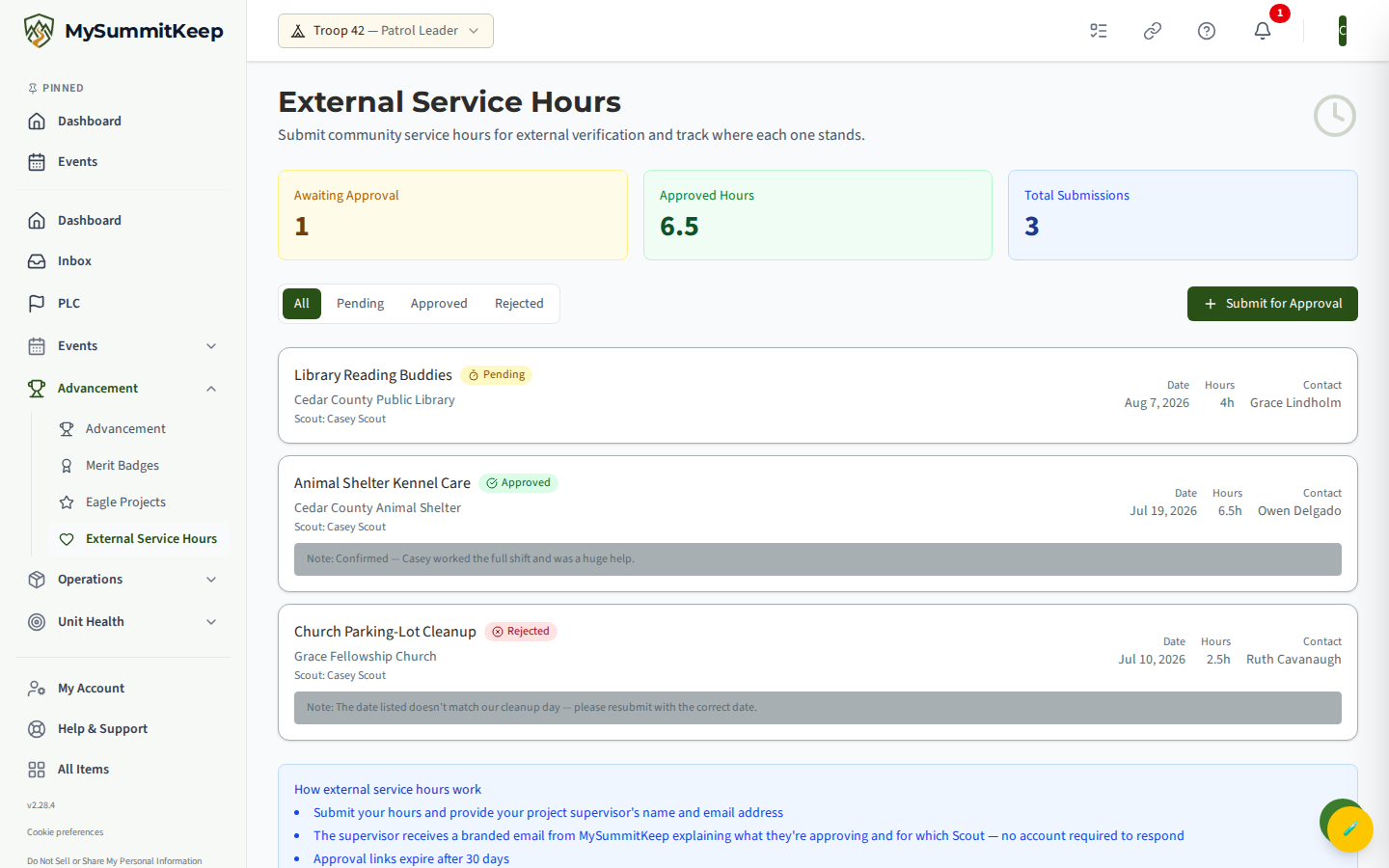Click the tent icon in troop selector
The width and height of the screenshot is (1389, 868).
298,31
